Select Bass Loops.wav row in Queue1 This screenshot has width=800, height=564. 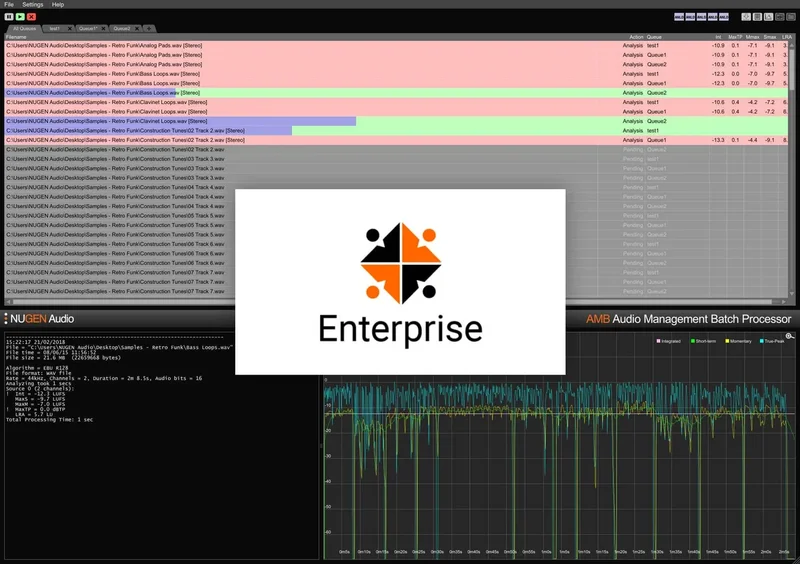[x=396, y=83]
